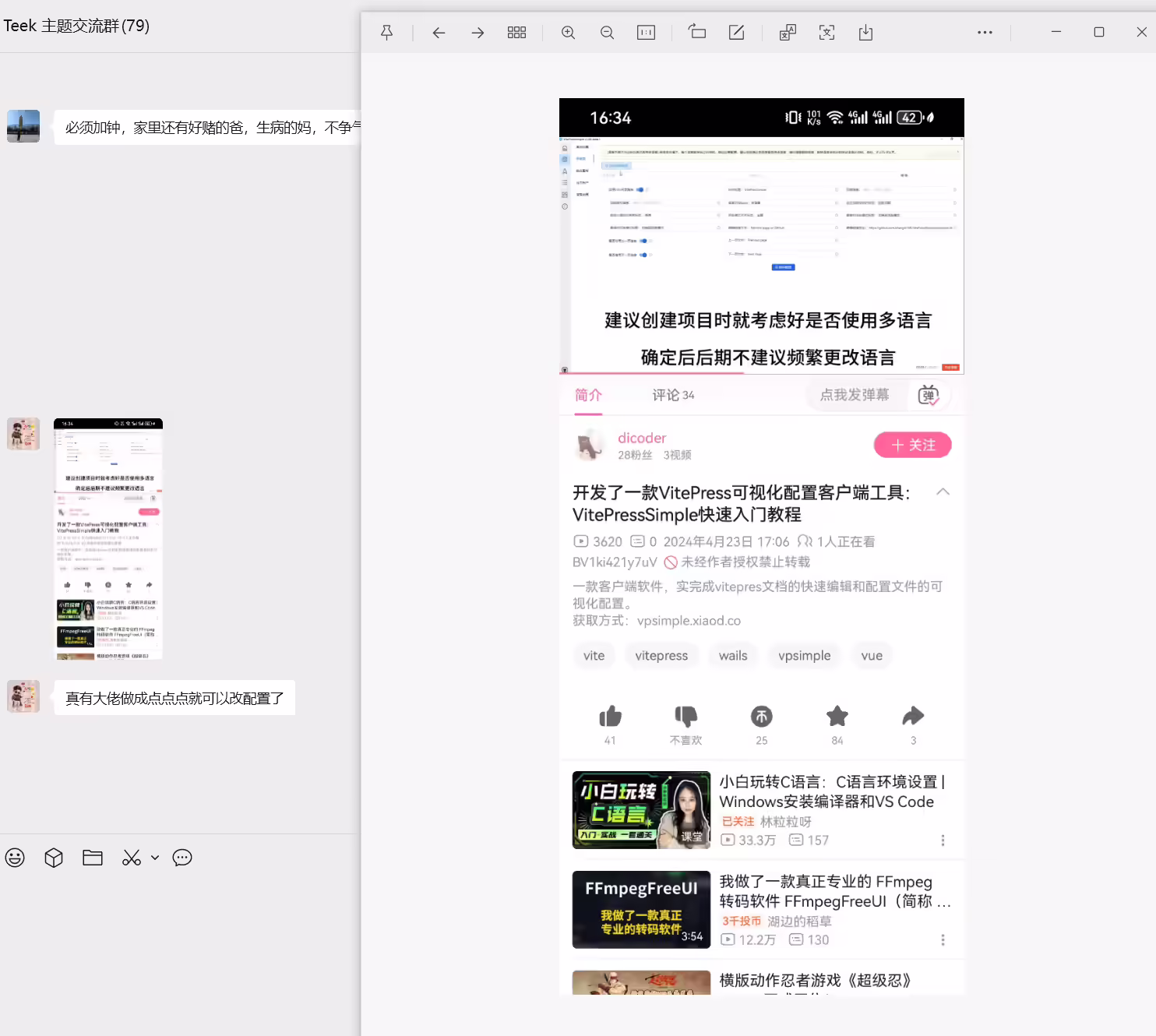Click the coin icon (25)
The image size is (1156, 1036).
762,716
